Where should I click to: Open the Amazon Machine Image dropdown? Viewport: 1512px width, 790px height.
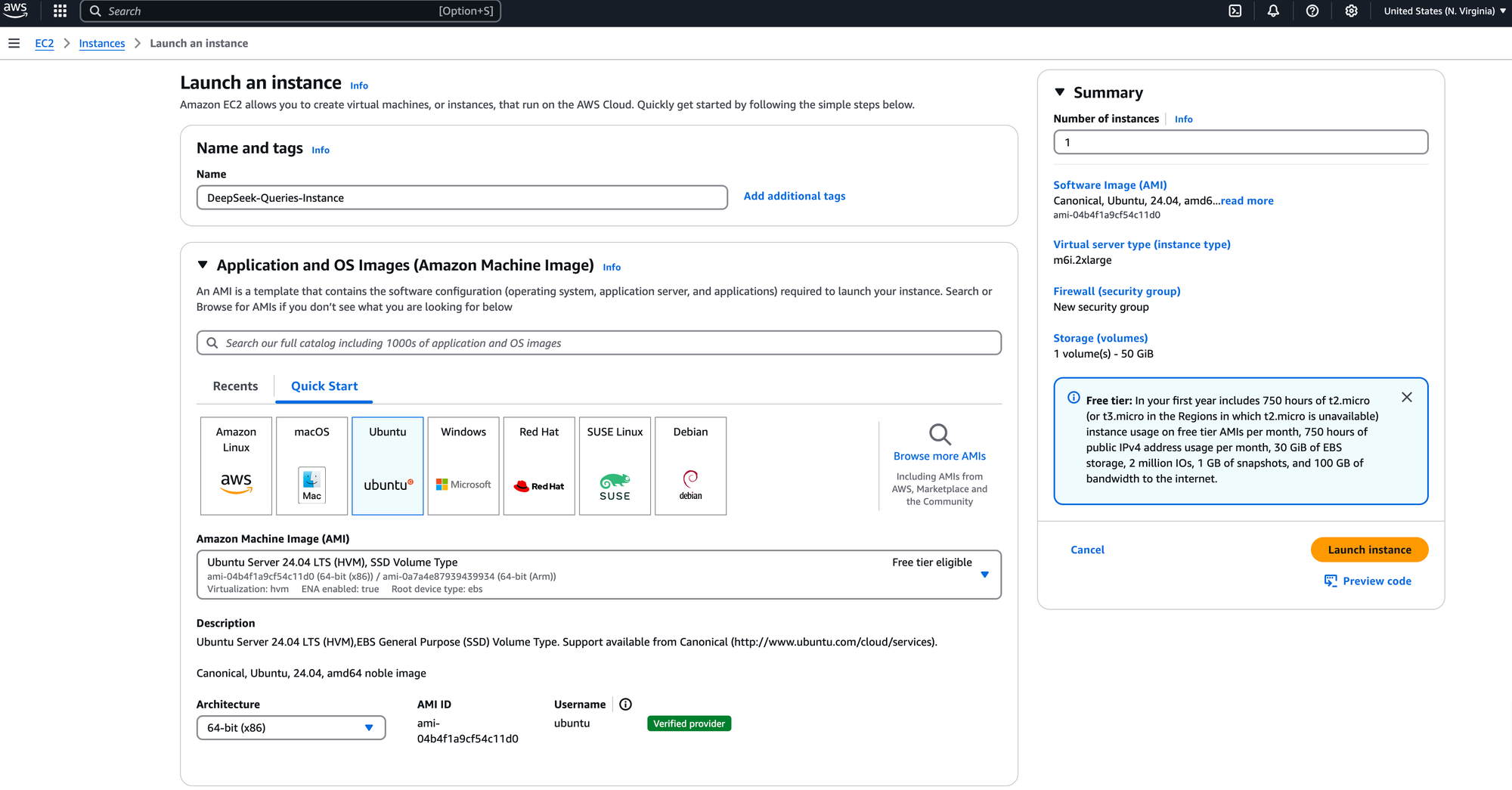[599, 575]
